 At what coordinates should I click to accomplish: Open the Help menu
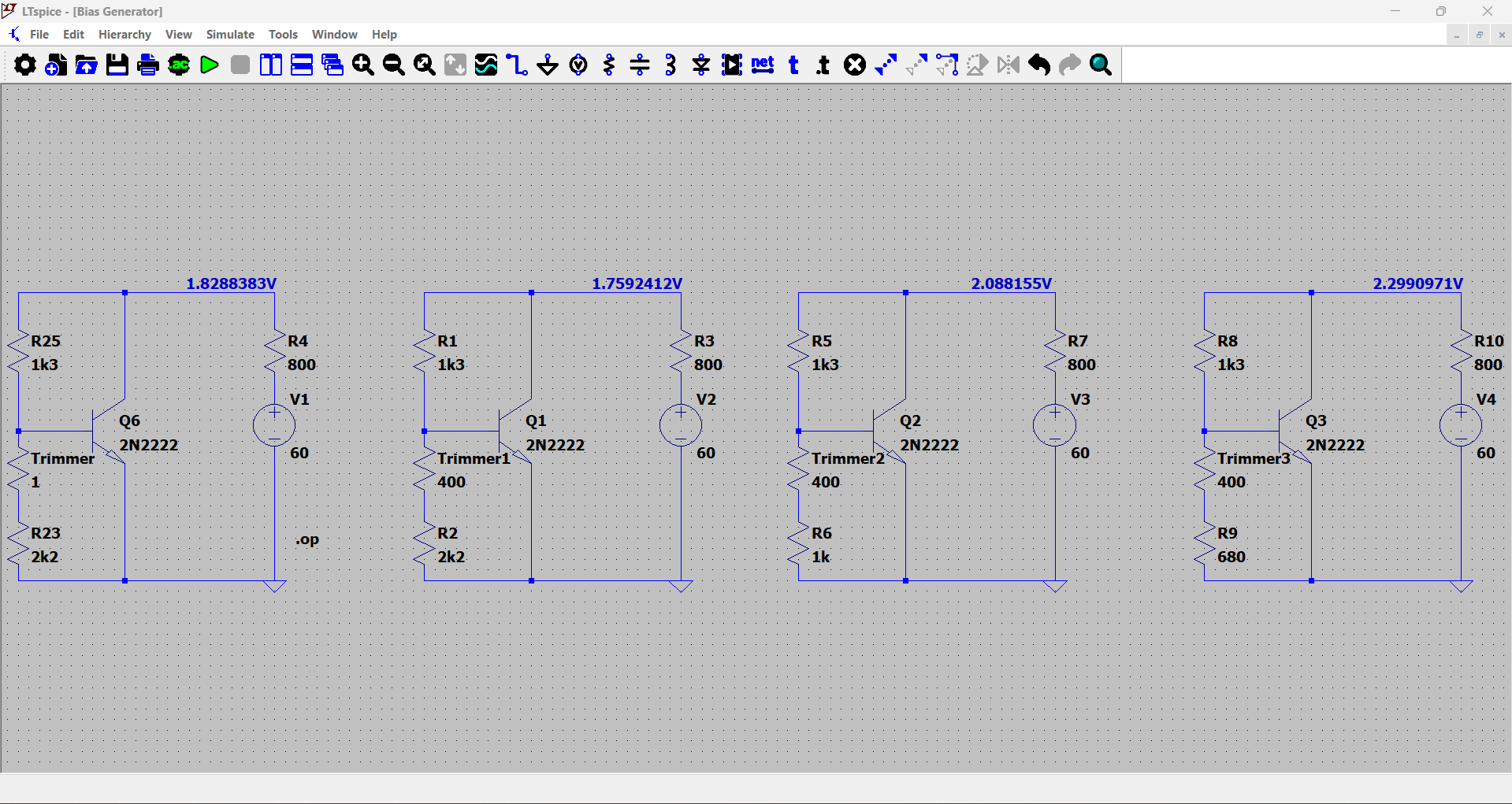click(x=385, y=35)
